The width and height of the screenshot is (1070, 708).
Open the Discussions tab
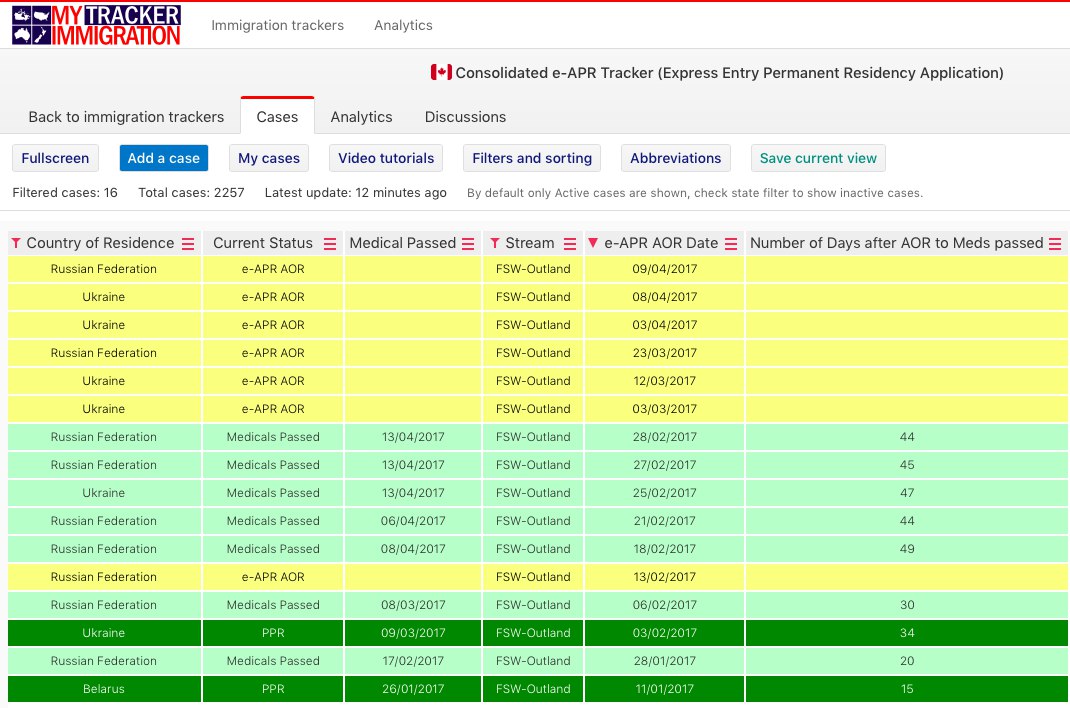465,117
